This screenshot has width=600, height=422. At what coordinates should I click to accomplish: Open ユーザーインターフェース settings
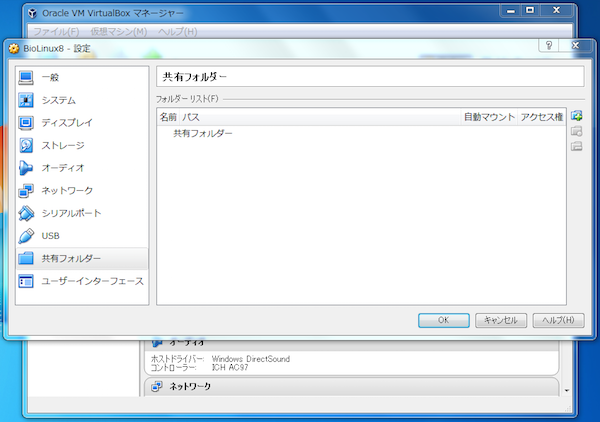[82, 281]
